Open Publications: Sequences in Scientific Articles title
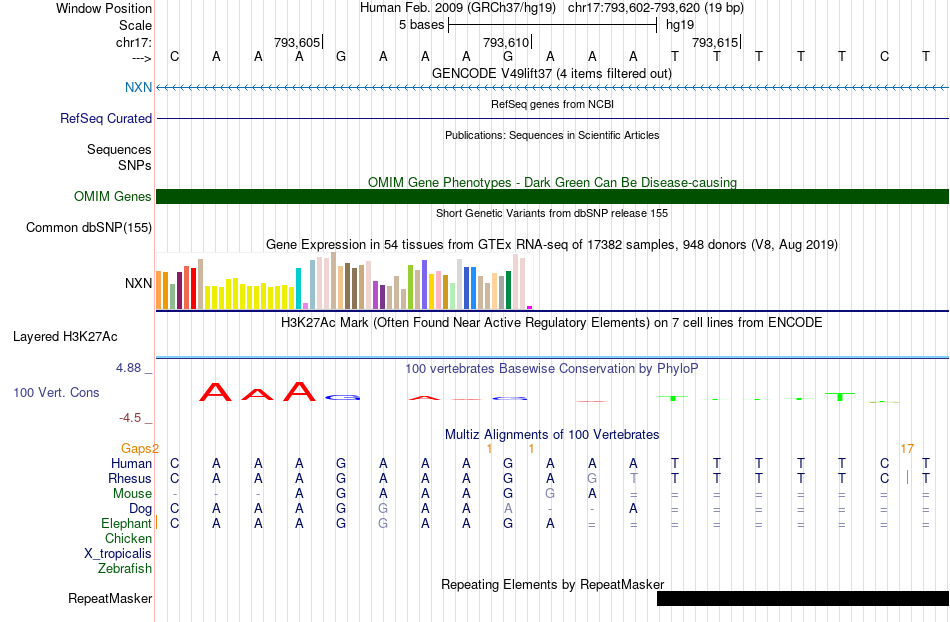Image resolution: width=950 pixels, height=622 pixels. click(x=552, y=135)
